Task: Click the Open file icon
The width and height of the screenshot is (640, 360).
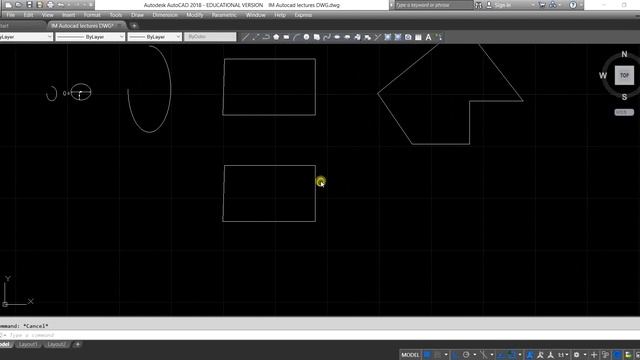Action: click(19, 5)
